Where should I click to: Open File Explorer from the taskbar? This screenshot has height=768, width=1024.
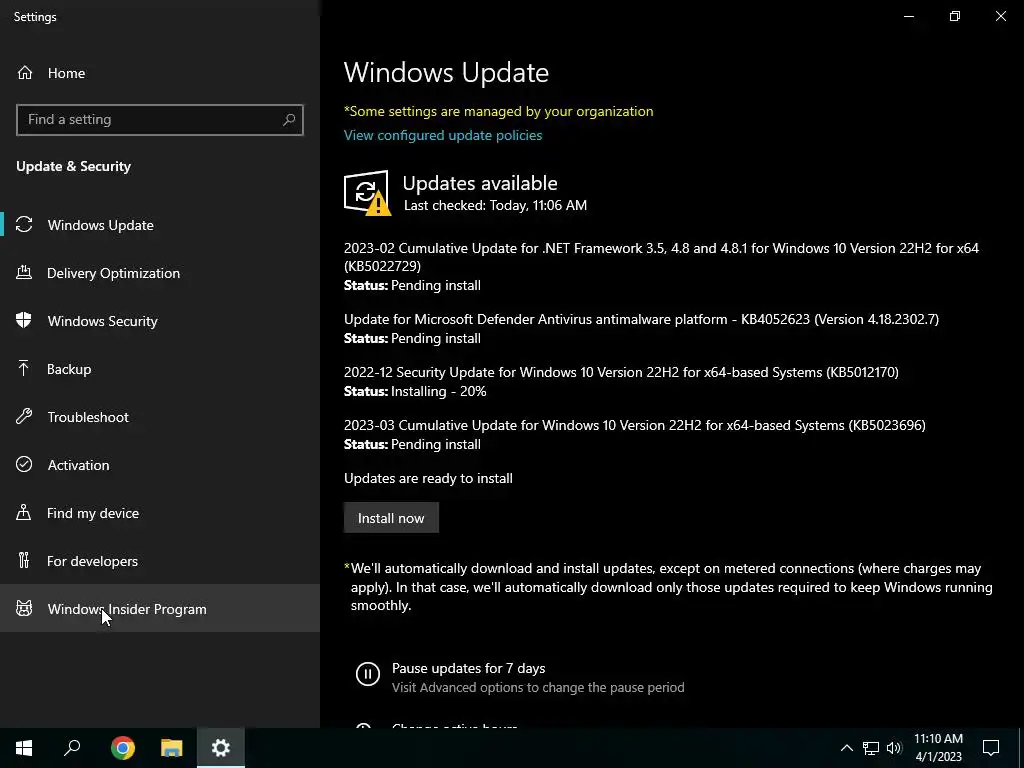(172, 748)
